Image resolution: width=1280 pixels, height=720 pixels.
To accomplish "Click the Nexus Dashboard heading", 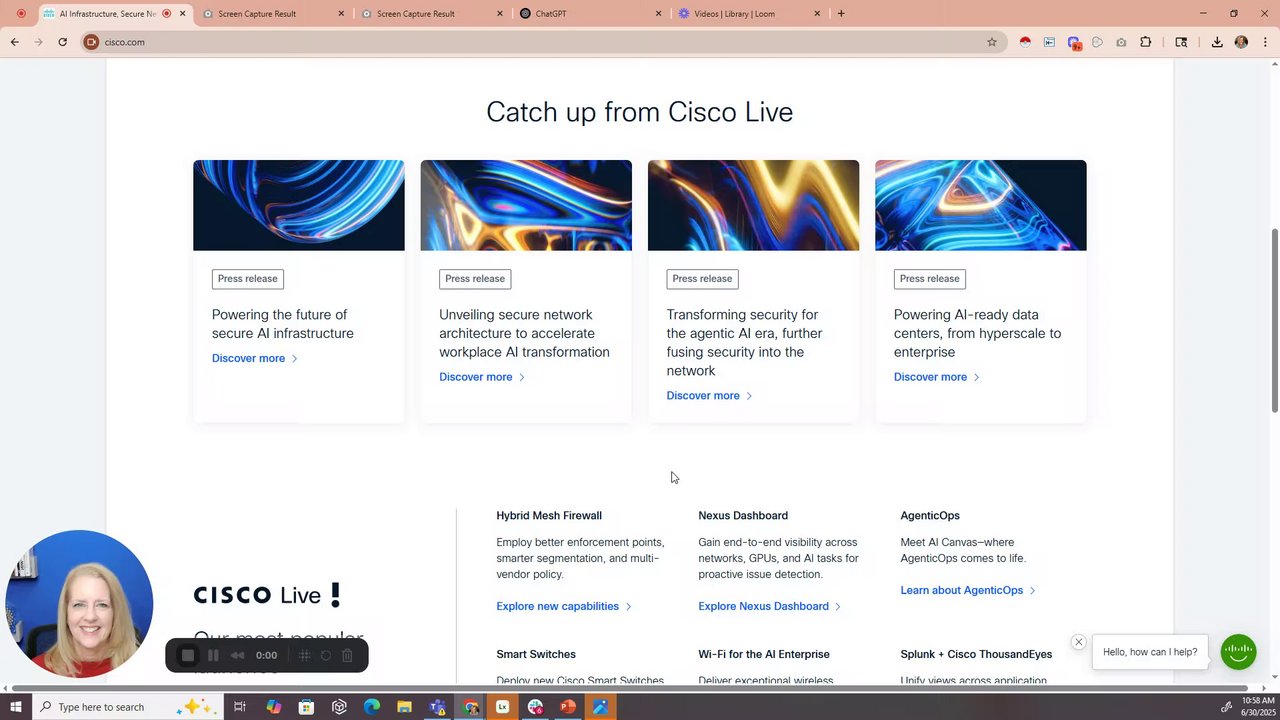I will (743, 516).
